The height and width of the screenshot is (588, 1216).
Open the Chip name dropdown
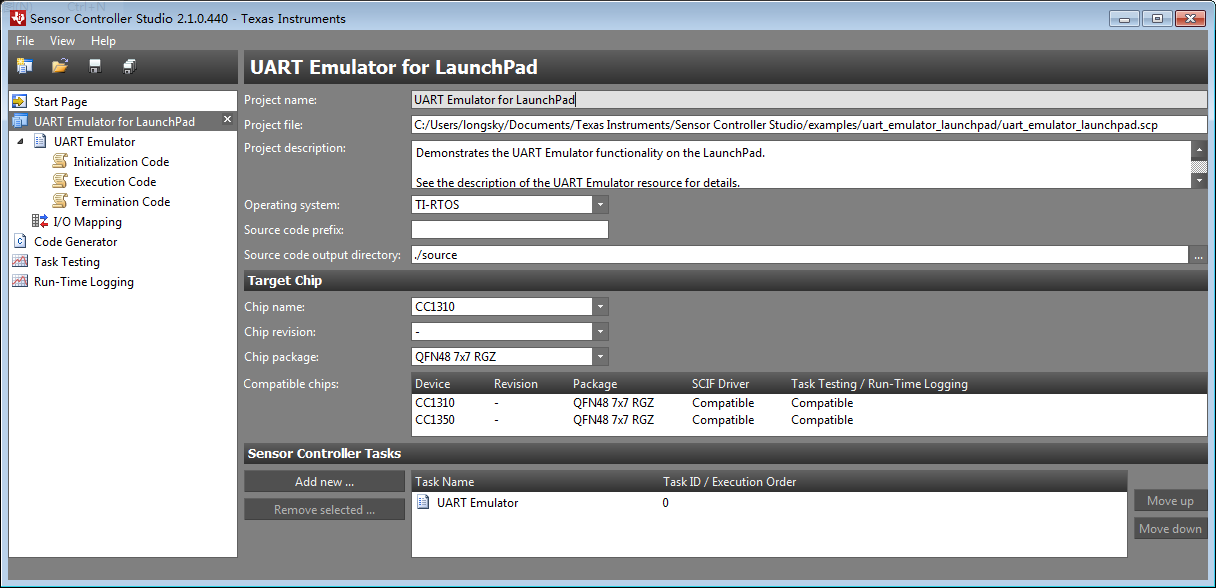tap(600, 307)
